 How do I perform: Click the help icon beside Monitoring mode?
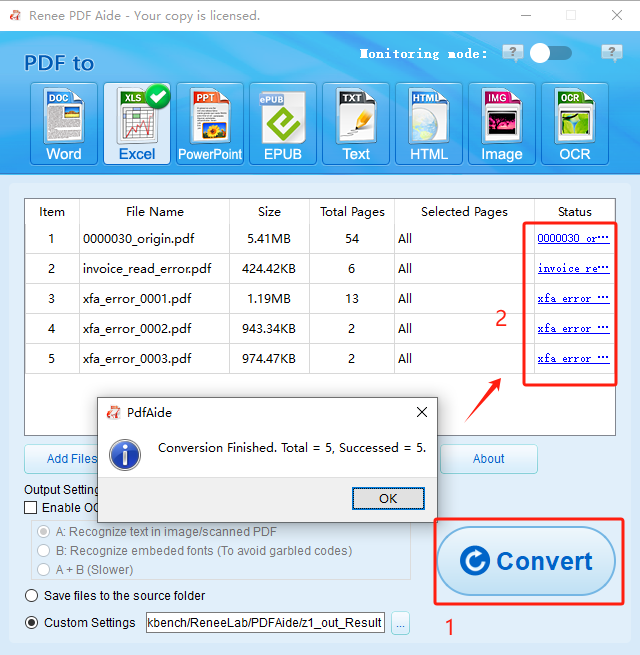(x=513, y=53)
